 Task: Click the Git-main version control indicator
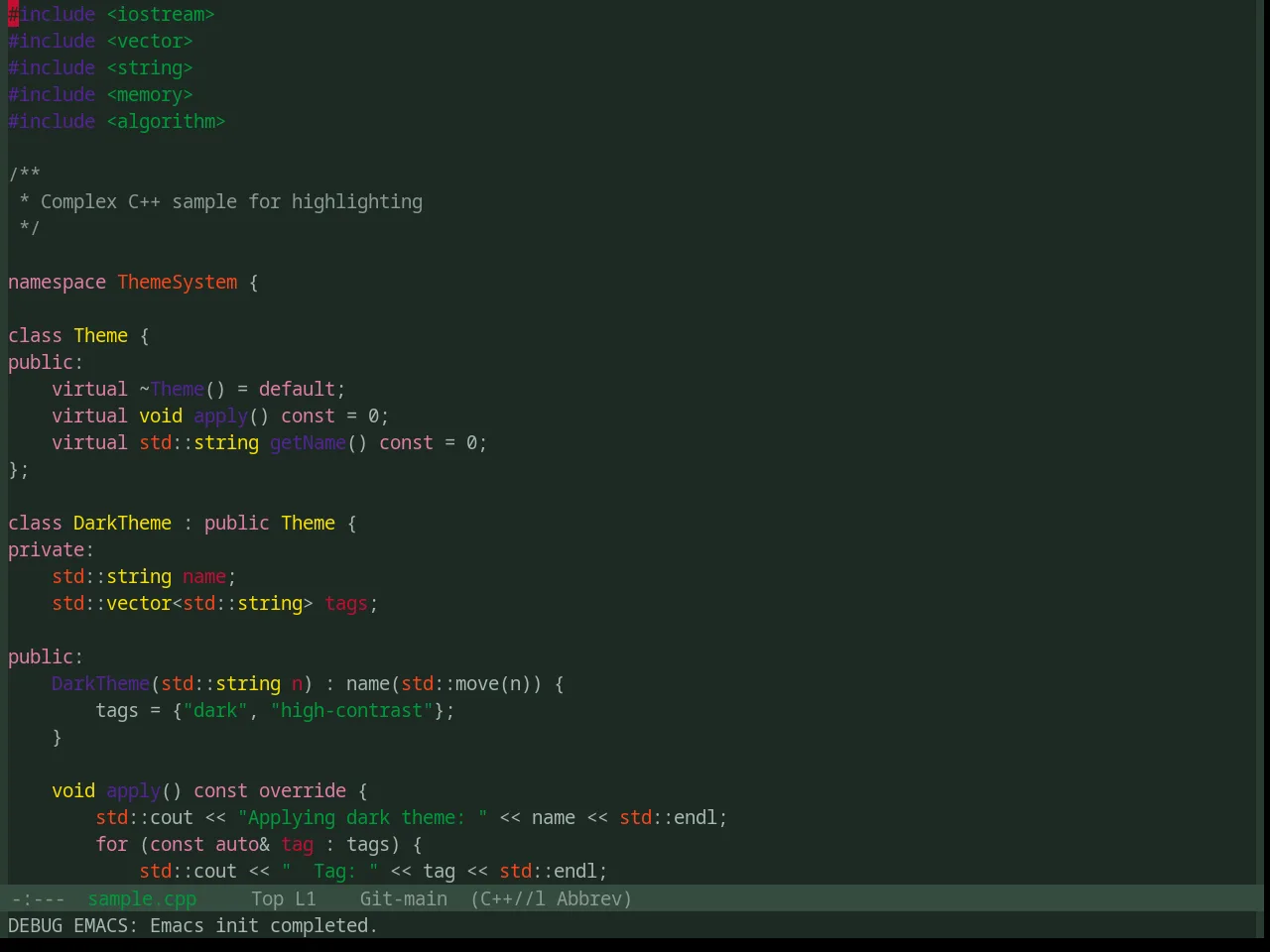403,898
